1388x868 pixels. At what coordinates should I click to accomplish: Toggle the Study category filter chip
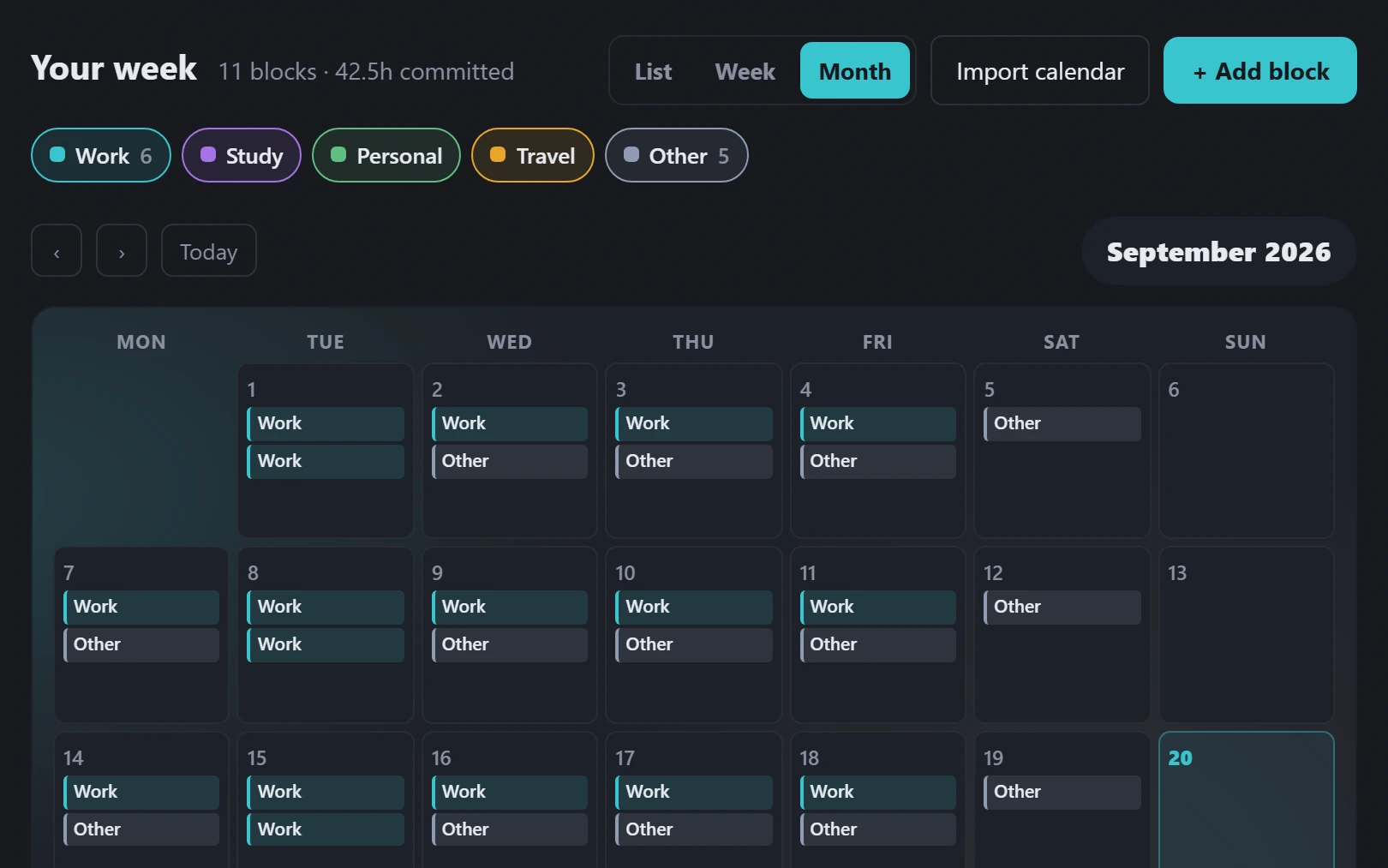click(x=242, y=155)
